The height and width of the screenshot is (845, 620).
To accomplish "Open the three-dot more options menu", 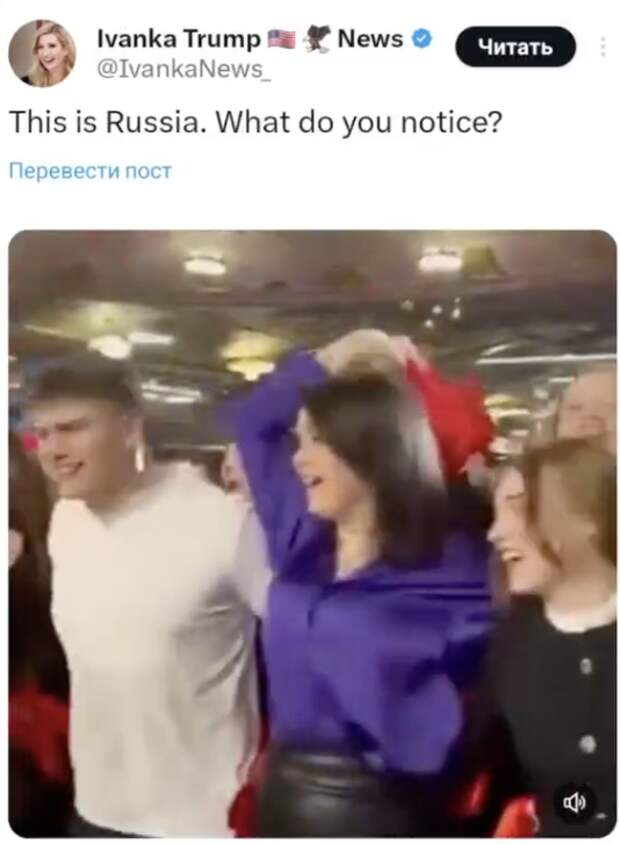I will coord(603,47).
